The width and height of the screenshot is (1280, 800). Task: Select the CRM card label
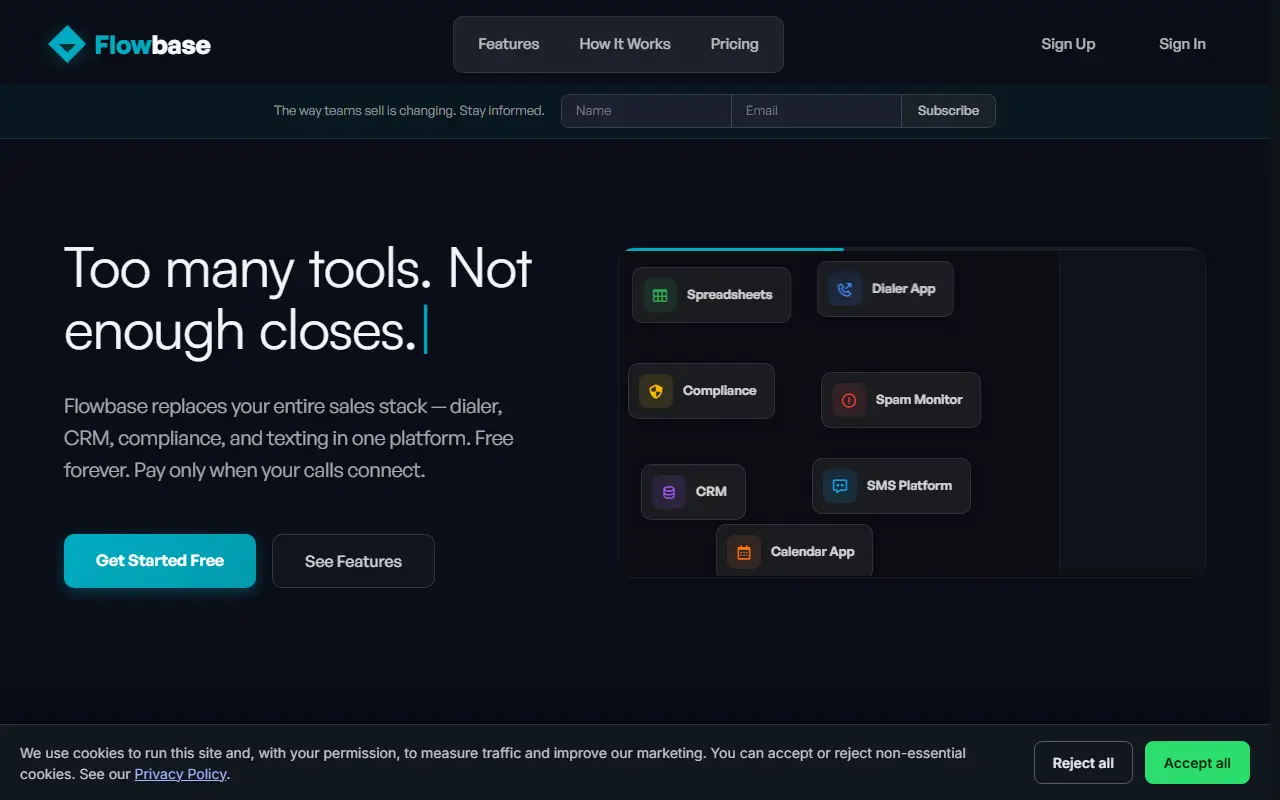point(711,492)
